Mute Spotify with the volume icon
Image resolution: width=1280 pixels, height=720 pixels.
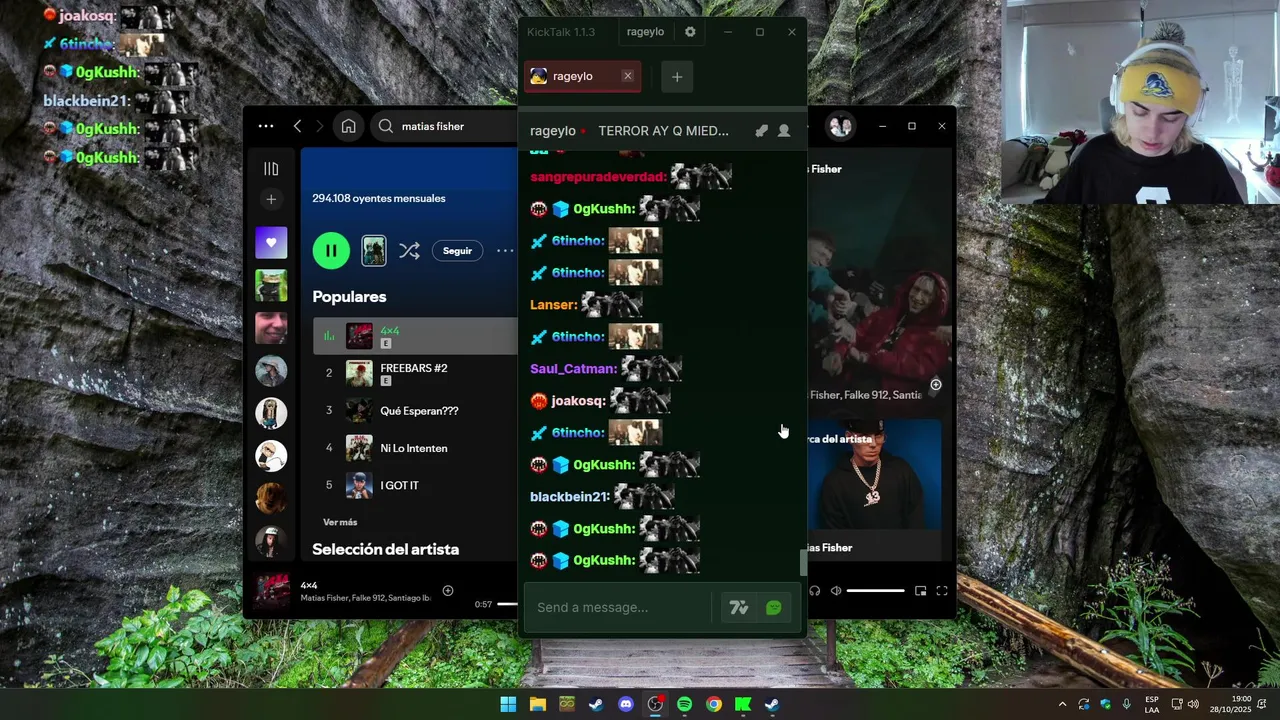coord(836,591)
